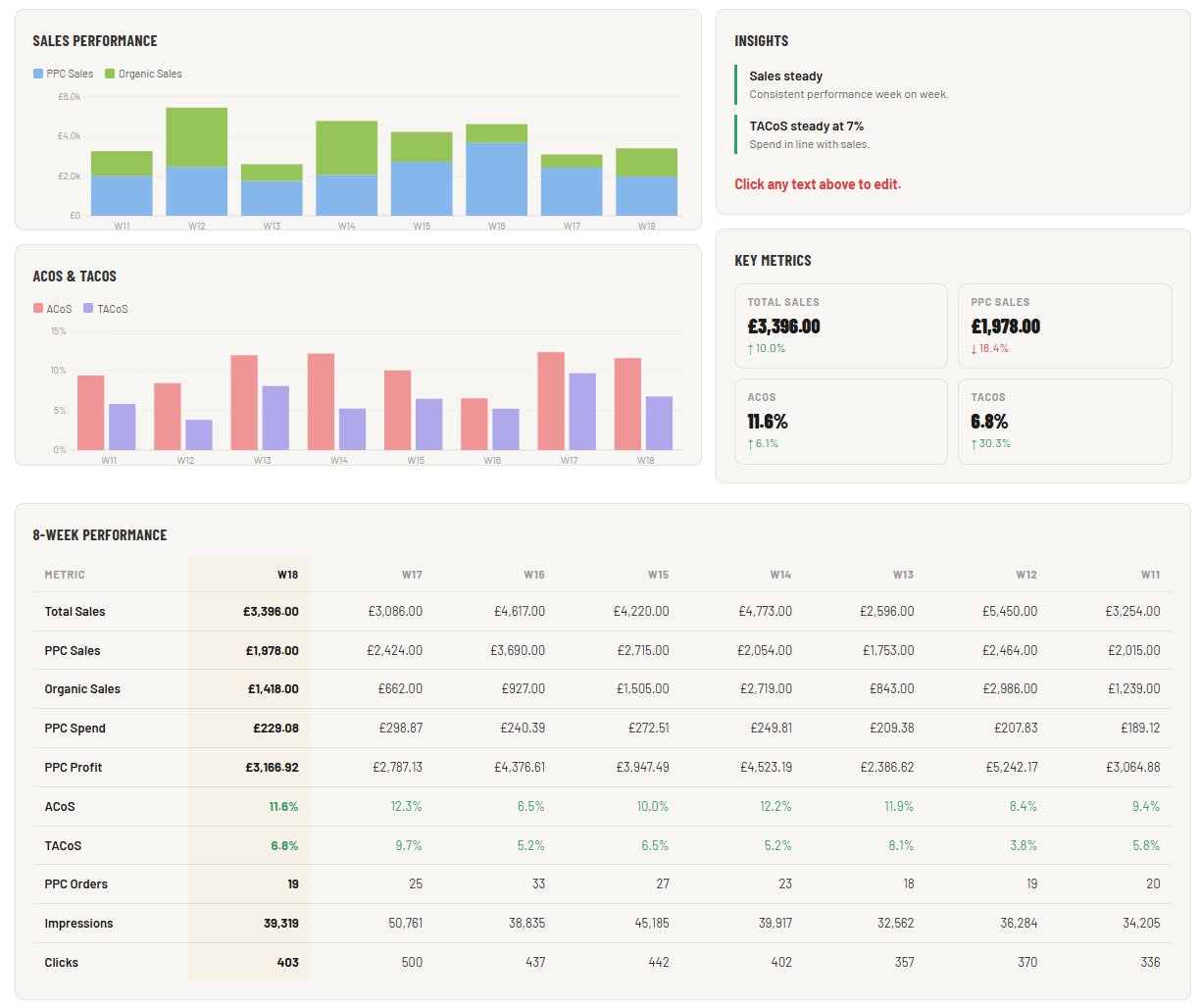This screenshot has height=1008, width=1200.
Task: Select the TACoS 6.8% metric card
Action: pyautogui.click(x=1065, y=422)
